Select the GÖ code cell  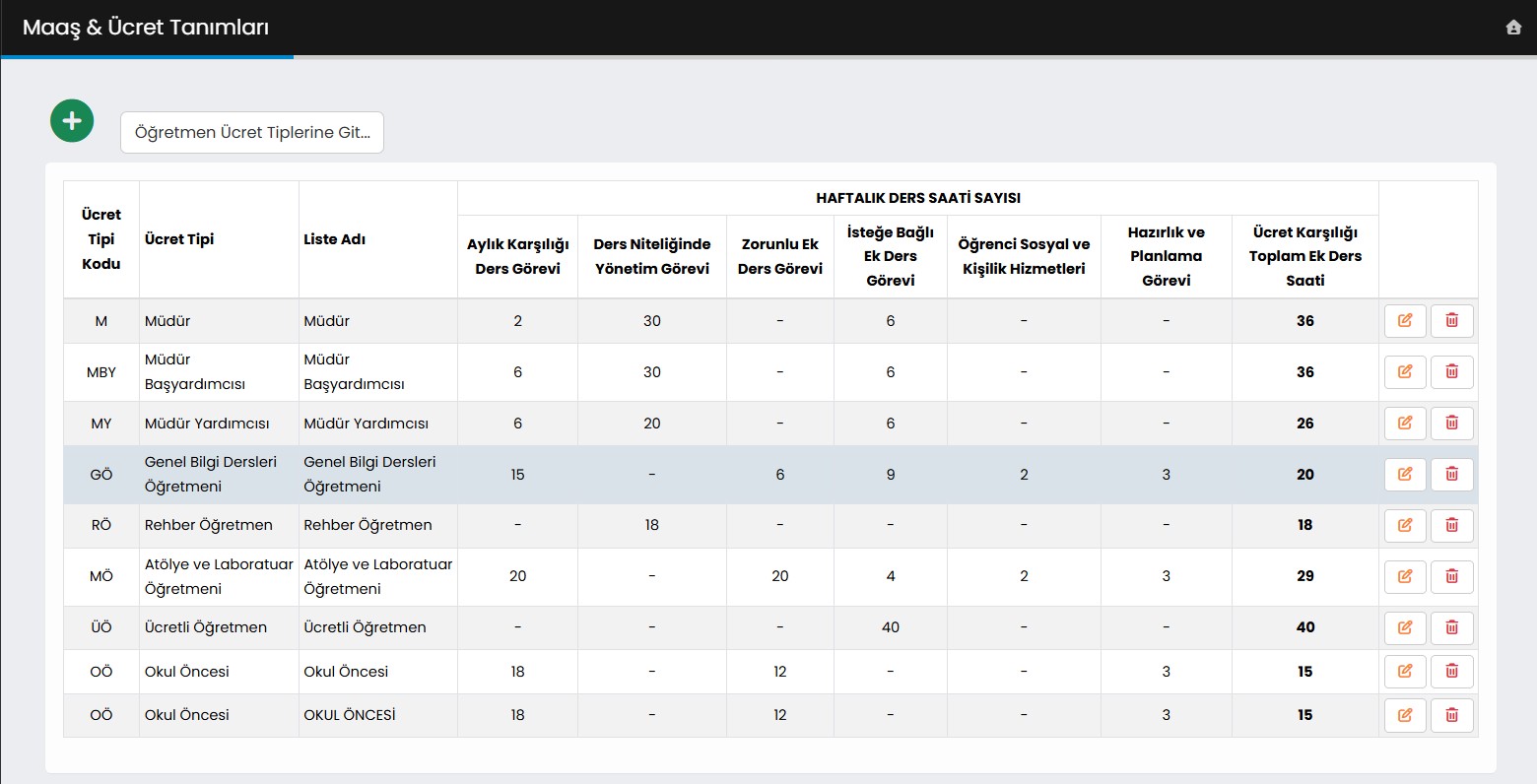pos(101,475)
